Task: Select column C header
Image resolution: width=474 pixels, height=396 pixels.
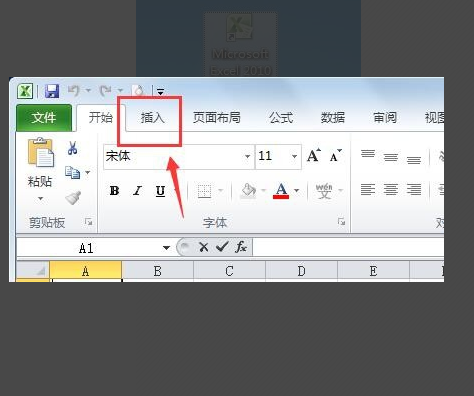Action: 229,271
